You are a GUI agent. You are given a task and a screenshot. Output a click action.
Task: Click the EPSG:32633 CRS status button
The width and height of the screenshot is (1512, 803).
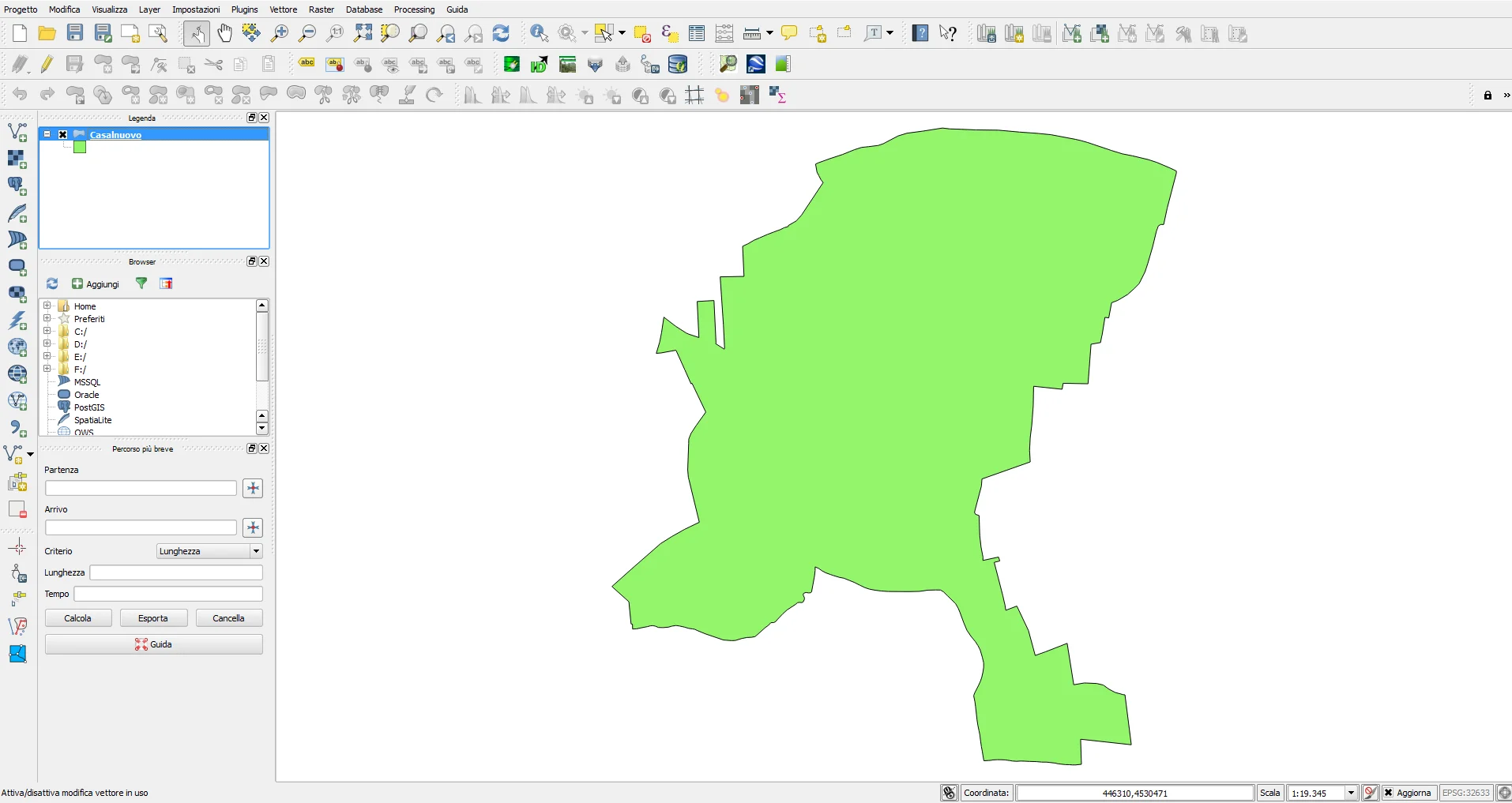(x=1466, y=793)
